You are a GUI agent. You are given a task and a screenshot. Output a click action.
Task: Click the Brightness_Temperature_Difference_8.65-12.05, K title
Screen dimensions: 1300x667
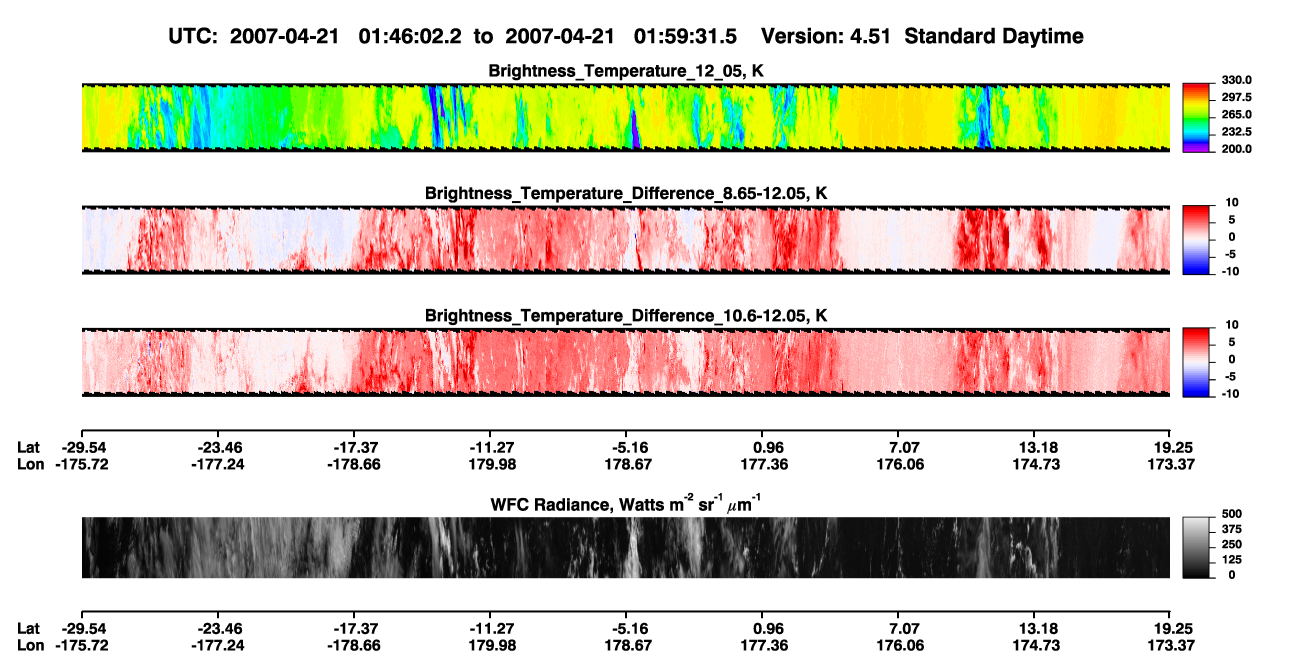625,193
